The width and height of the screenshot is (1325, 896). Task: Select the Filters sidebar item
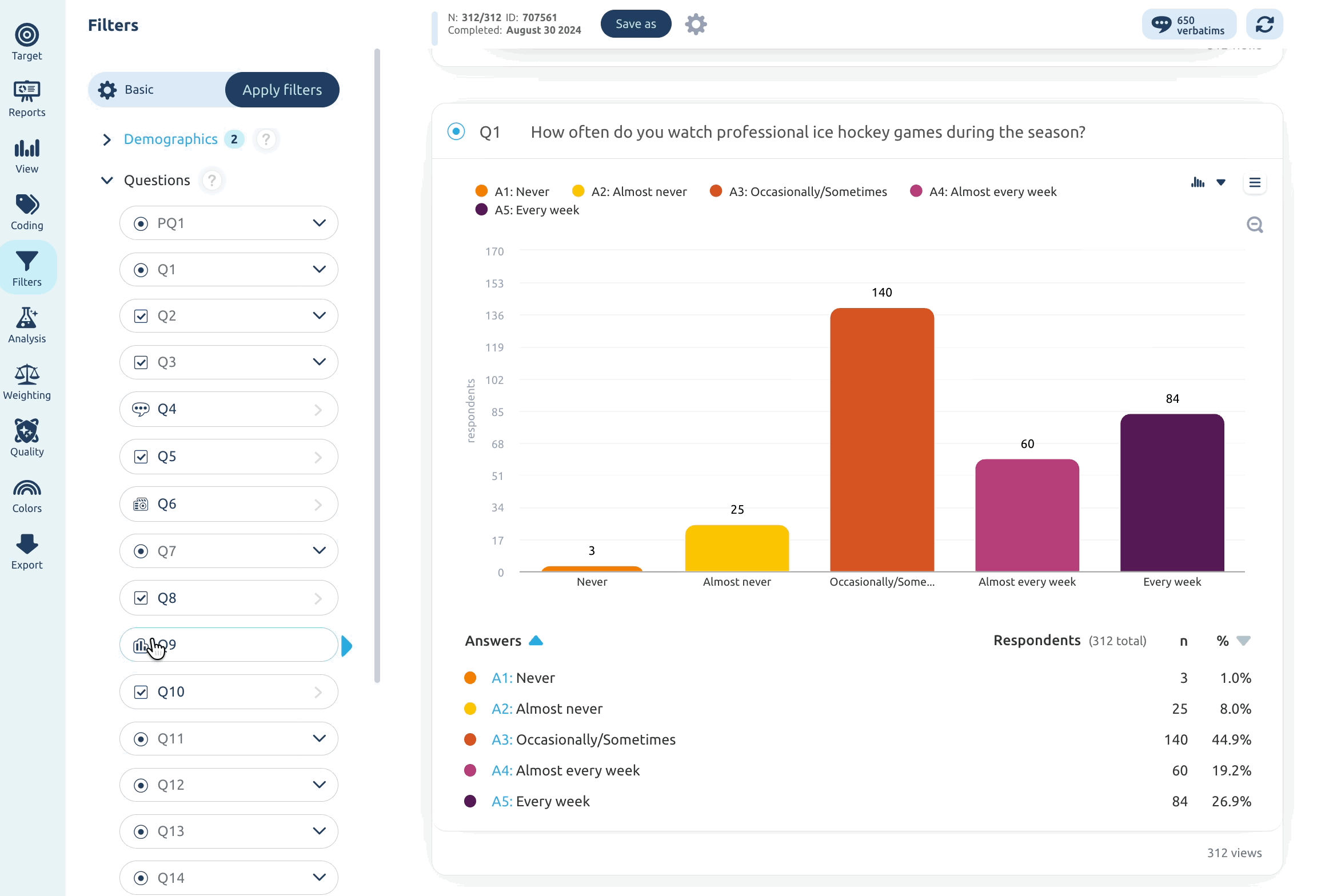27,269
